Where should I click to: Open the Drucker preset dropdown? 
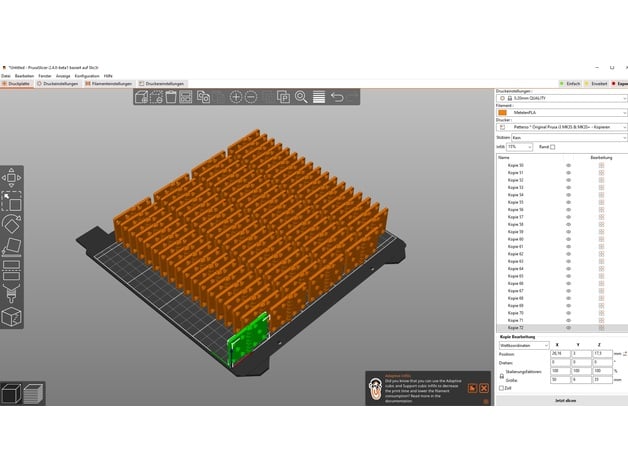coord(562,127)
